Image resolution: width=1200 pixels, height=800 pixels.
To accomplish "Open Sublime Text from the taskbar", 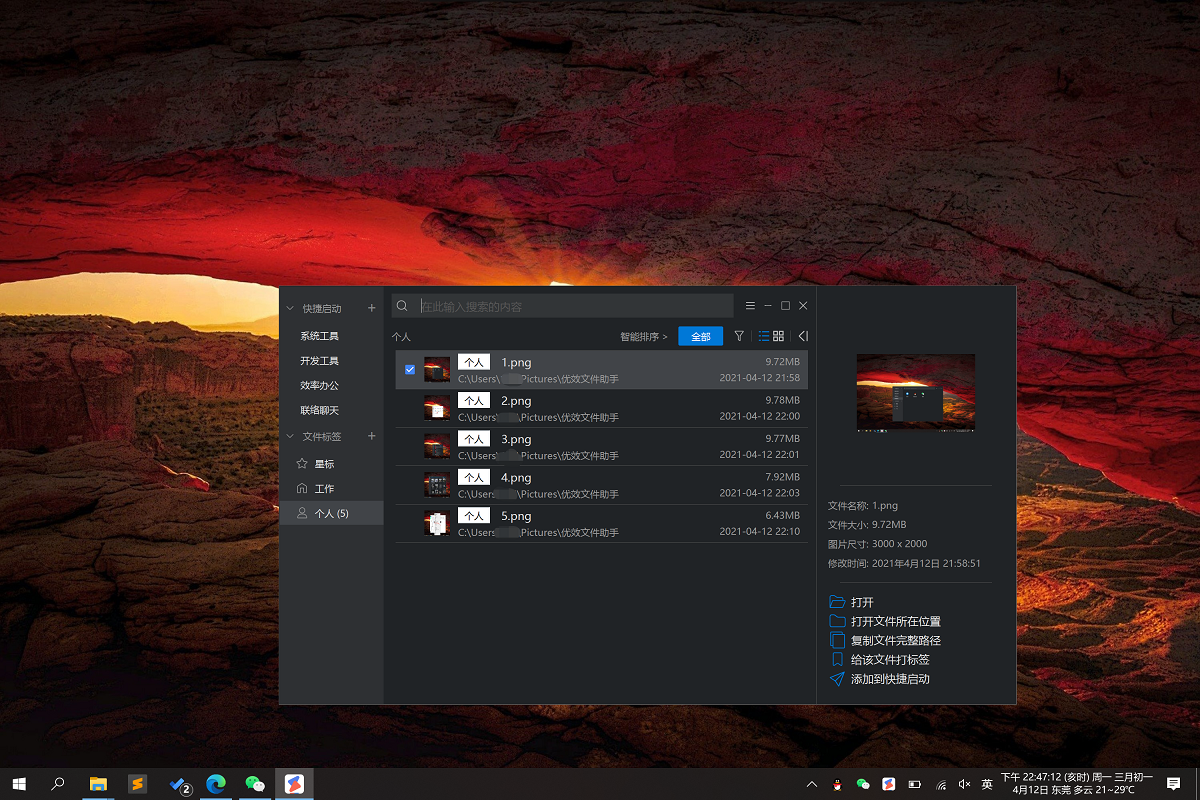I will (x=138, y=784).
